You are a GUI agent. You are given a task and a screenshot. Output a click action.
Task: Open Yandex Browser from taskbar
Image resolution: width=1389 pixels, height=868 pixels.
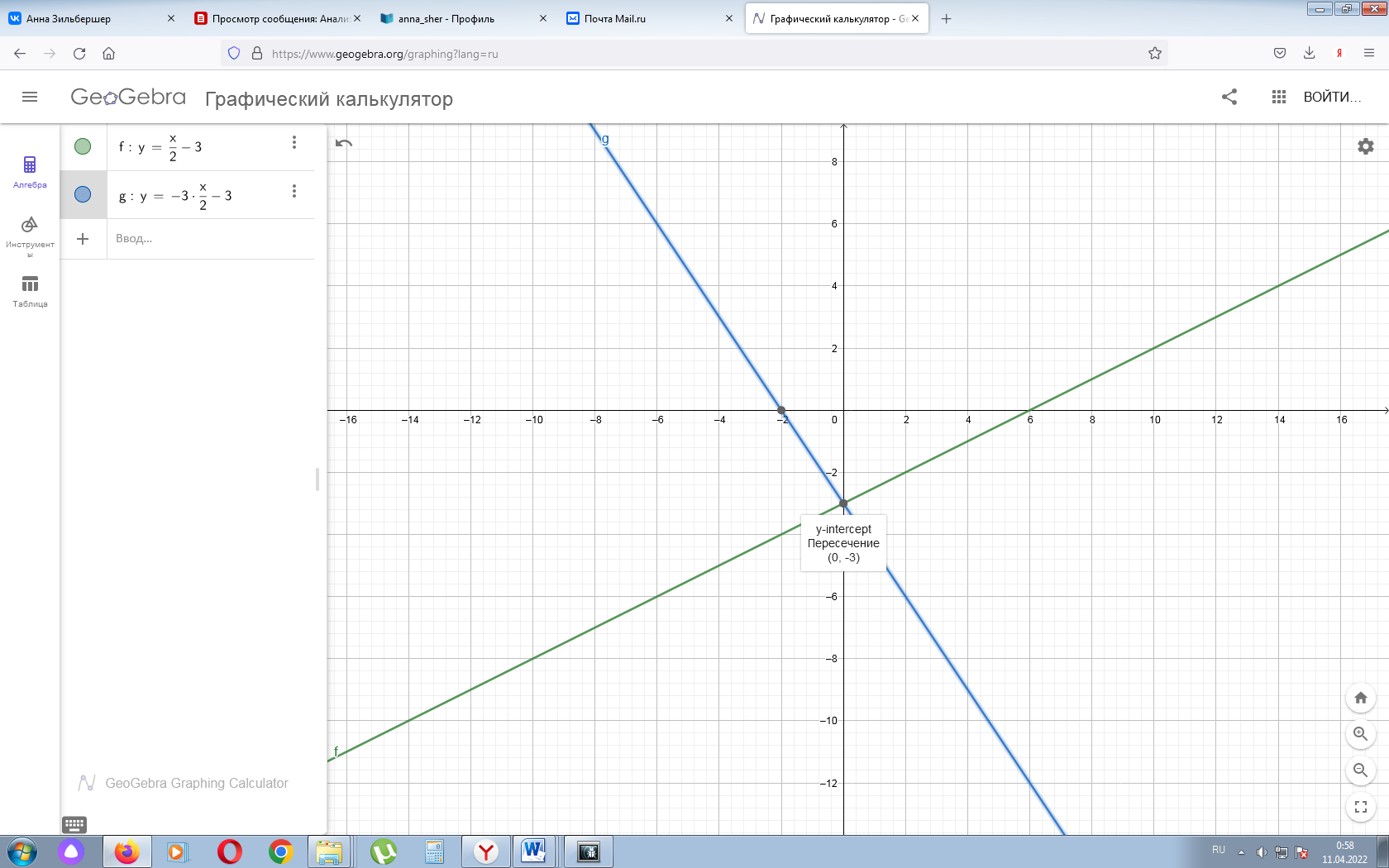pyautogui.click(x=486, y=851)
